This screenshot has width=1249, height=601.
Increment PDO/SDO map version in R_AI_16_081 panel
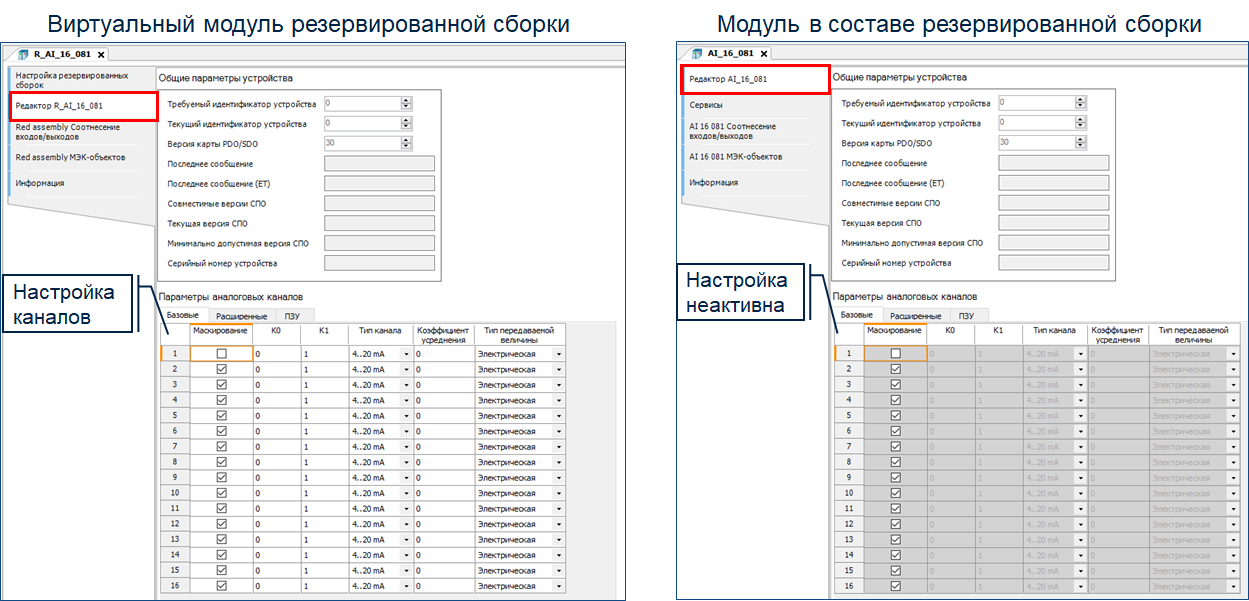tap(406, 140)
